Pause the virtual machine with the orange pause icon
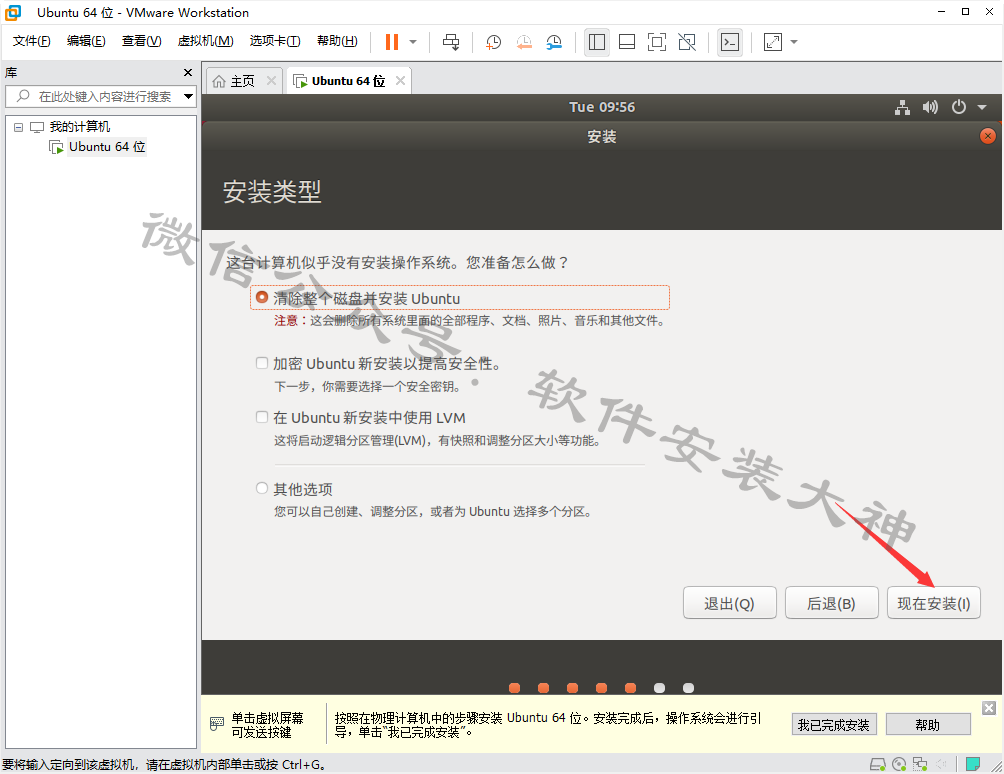This screenshot has width=1004, height=774. [x=391, y=42]
